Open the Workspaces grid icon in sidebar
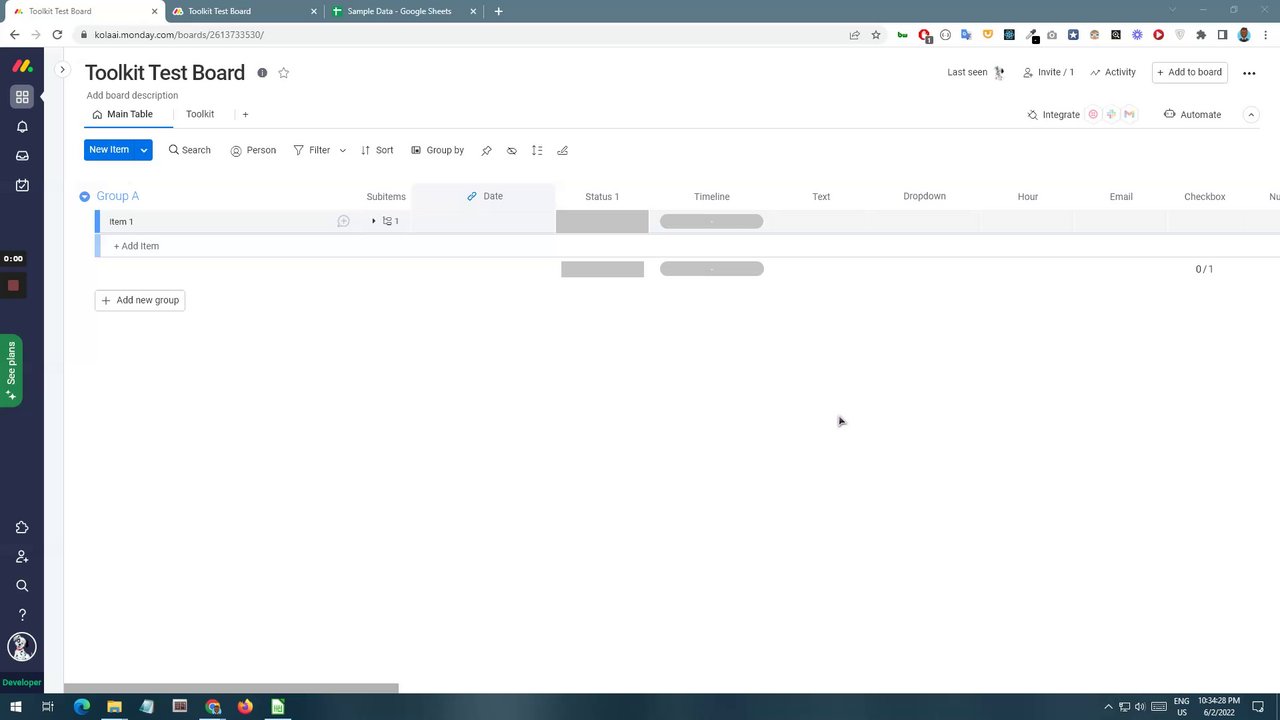The width and height of the screenshot is (1280, 720). coord(22,97)
